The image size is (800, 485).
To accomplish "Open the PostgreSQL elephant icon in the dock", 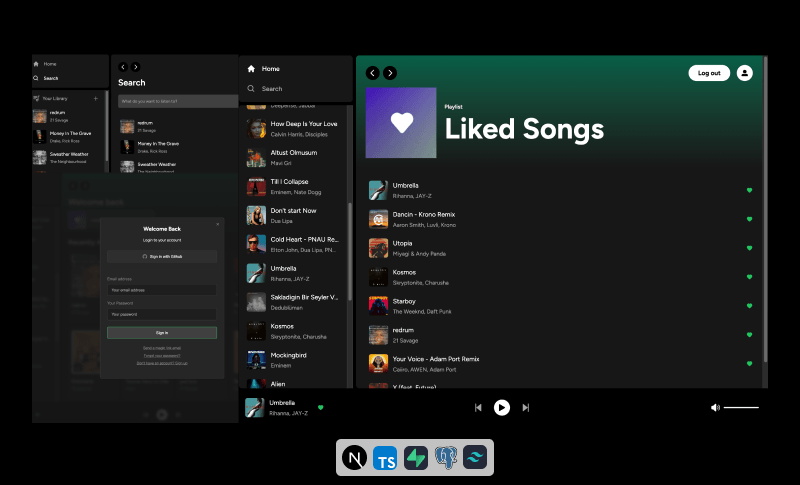I will [445, 458].
